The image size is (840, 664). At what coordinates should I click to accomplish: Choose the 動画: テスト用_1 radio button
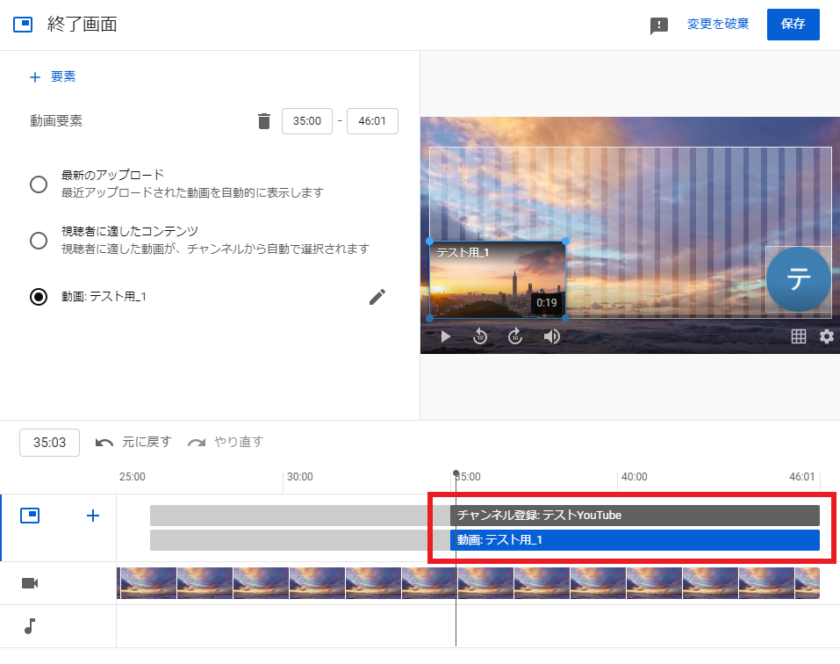point(39,296)
